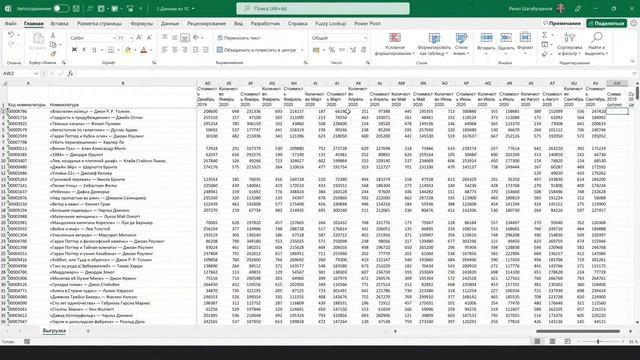
Task: Click the Формат cells button
Action: 525,44
